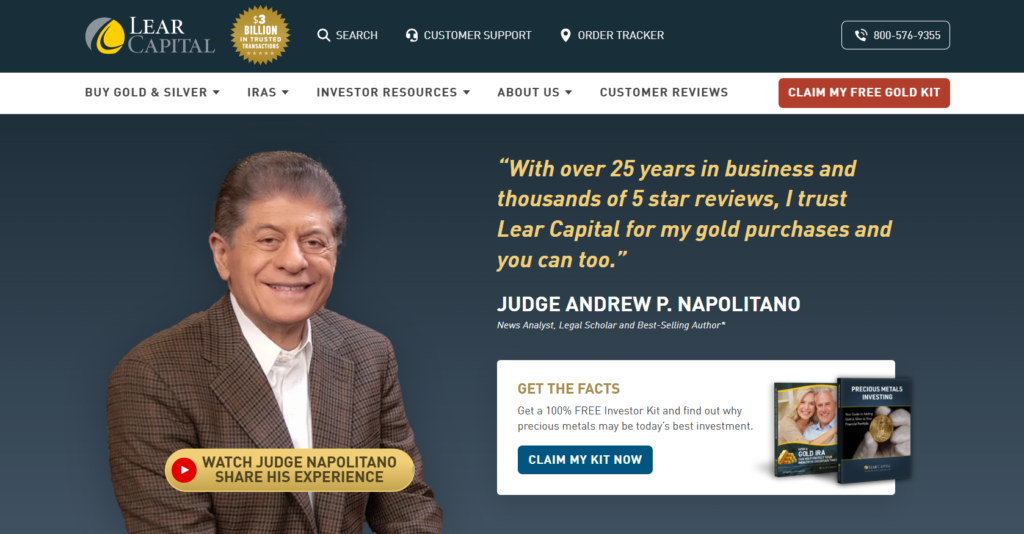Open the Customer Reviews menu item
The width and height of the screenshot is (1024, 534).
click(664, 93)
